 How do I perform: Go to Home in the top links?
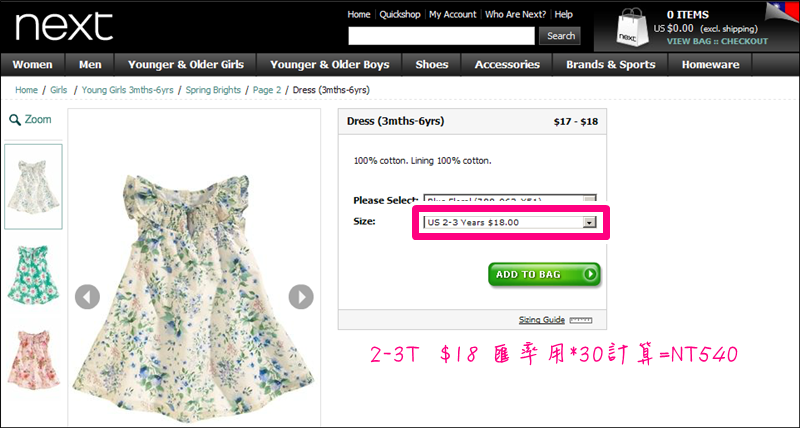tap(359, 14)
